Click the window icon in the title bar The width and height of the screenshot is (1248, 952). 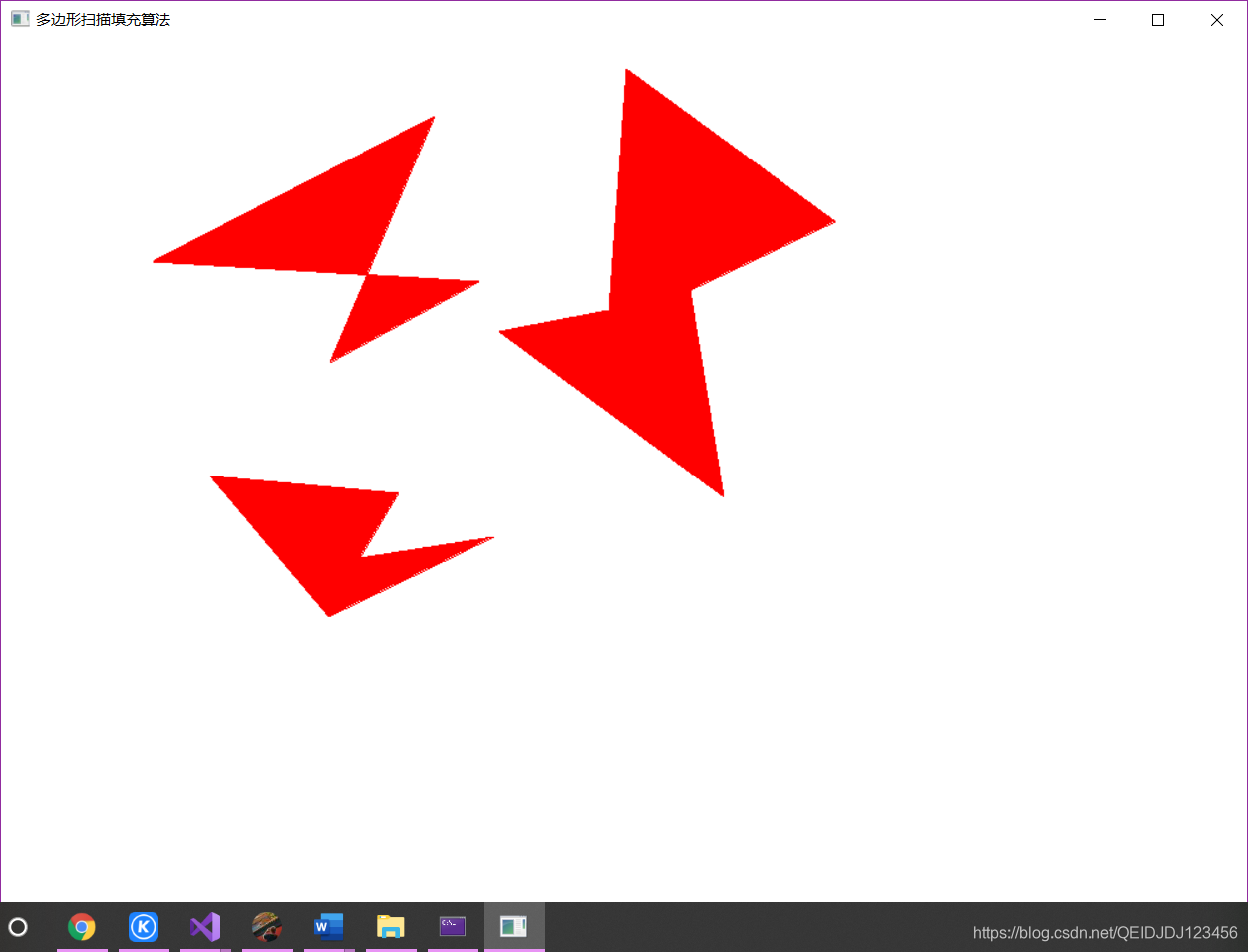[20, 19]
